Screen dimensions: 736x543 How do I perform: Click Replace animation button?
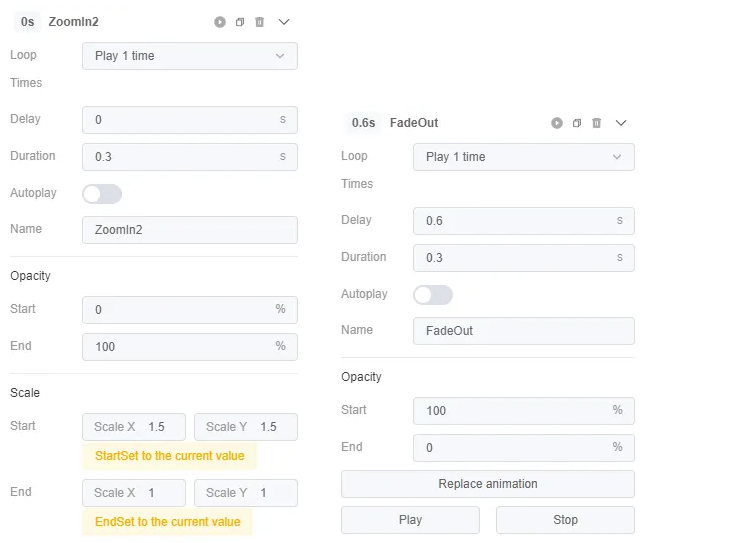click(488, 484)
